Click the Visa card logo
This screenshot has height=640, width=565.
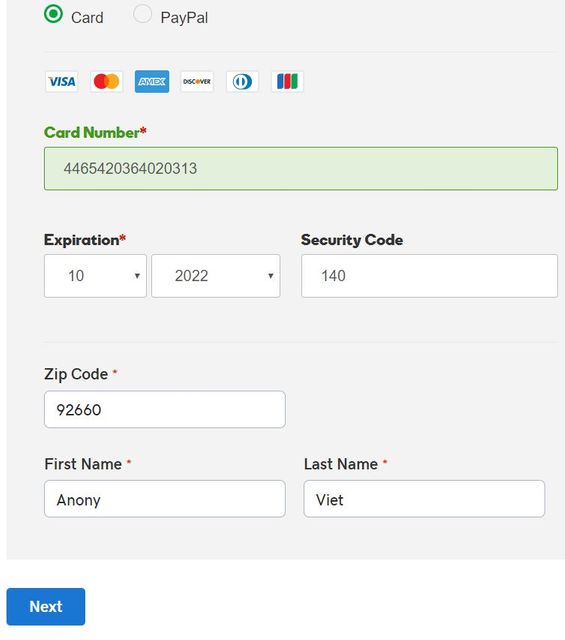click(x=62, y=82)
